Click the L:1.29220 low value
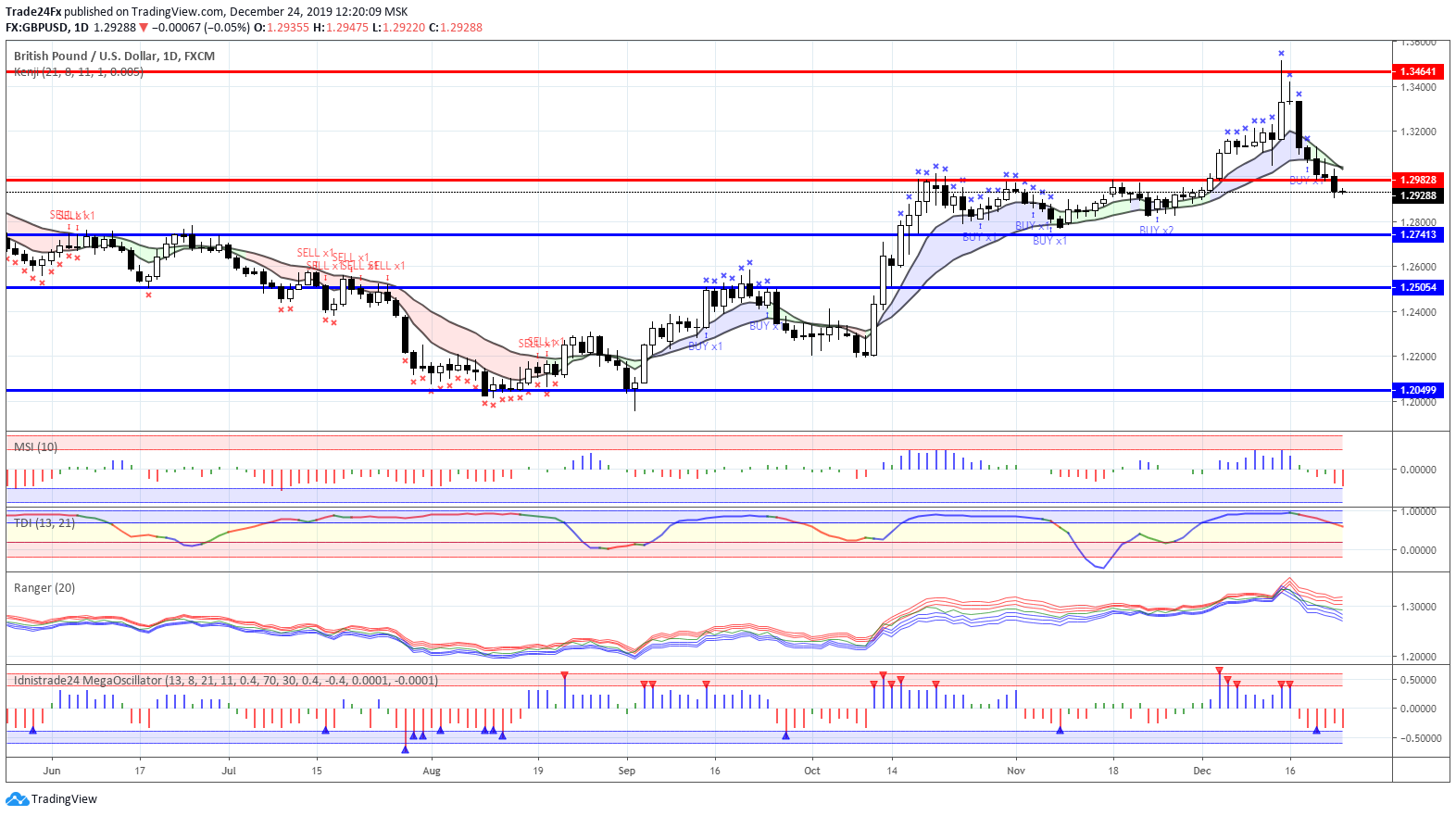Viewport: 1456px width, 816px height. point(398,27)
